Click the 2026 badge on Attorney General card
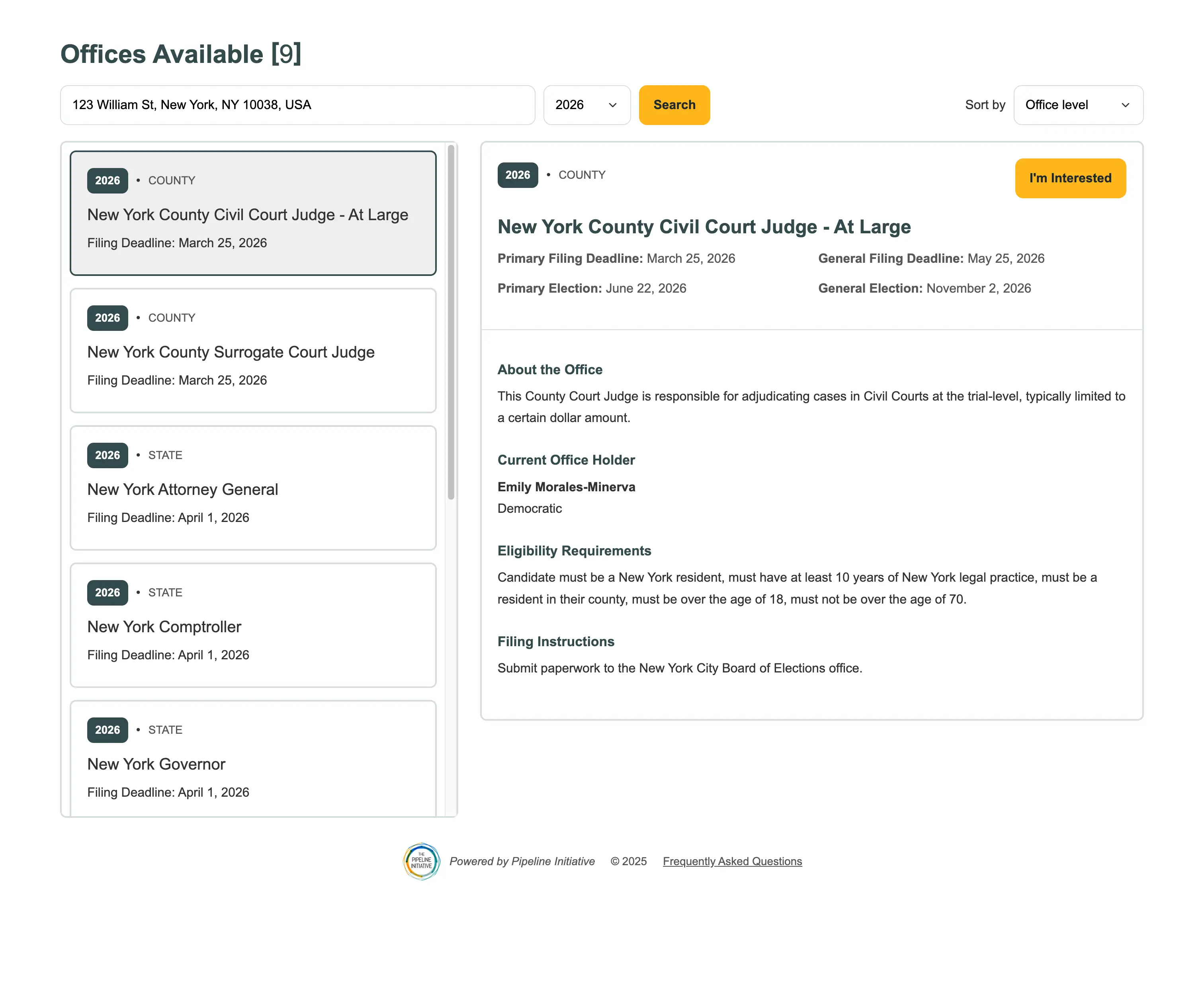Viewport: 1204px width, 985px height. pos(107,455)
